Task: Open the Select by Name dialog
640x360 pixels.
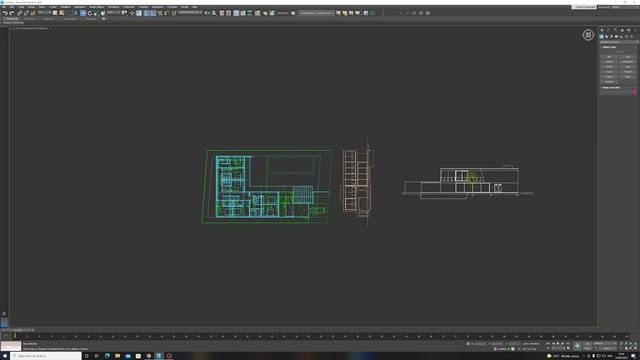Action: coord(62,13)
